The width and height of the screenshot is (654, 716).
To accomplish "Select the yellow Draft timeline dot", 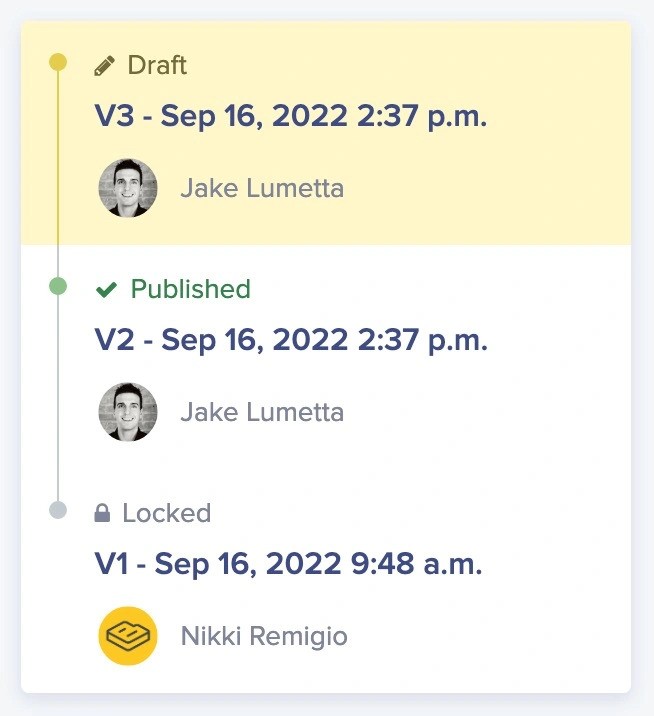I will pos(58,63).
